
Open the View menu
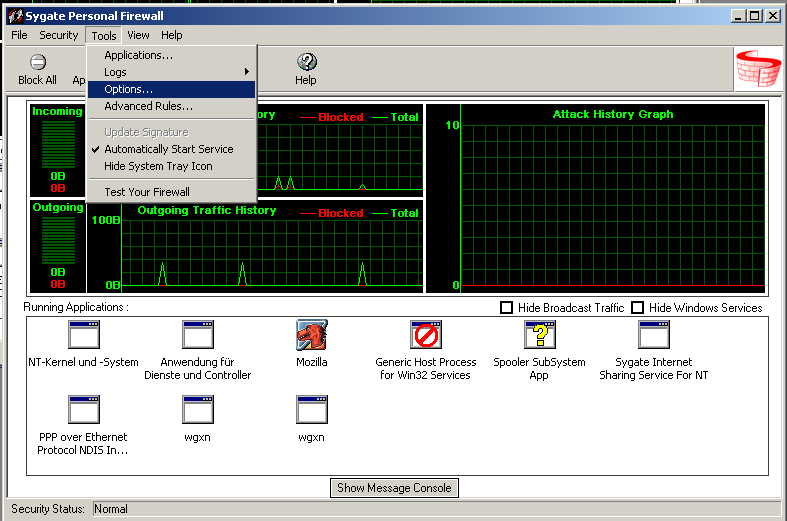[x=138, y=35]
